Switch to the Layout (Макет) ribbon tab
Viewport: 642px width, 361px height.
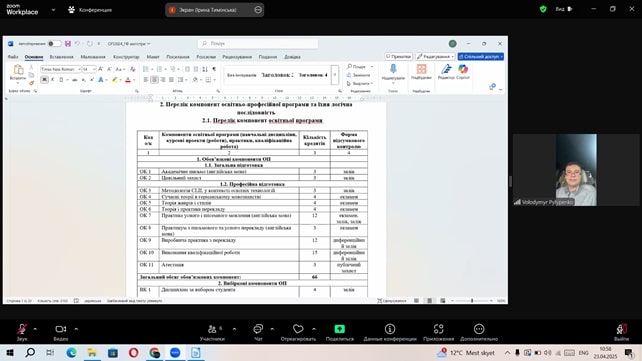pyautogui.click(x=153, y=57)
